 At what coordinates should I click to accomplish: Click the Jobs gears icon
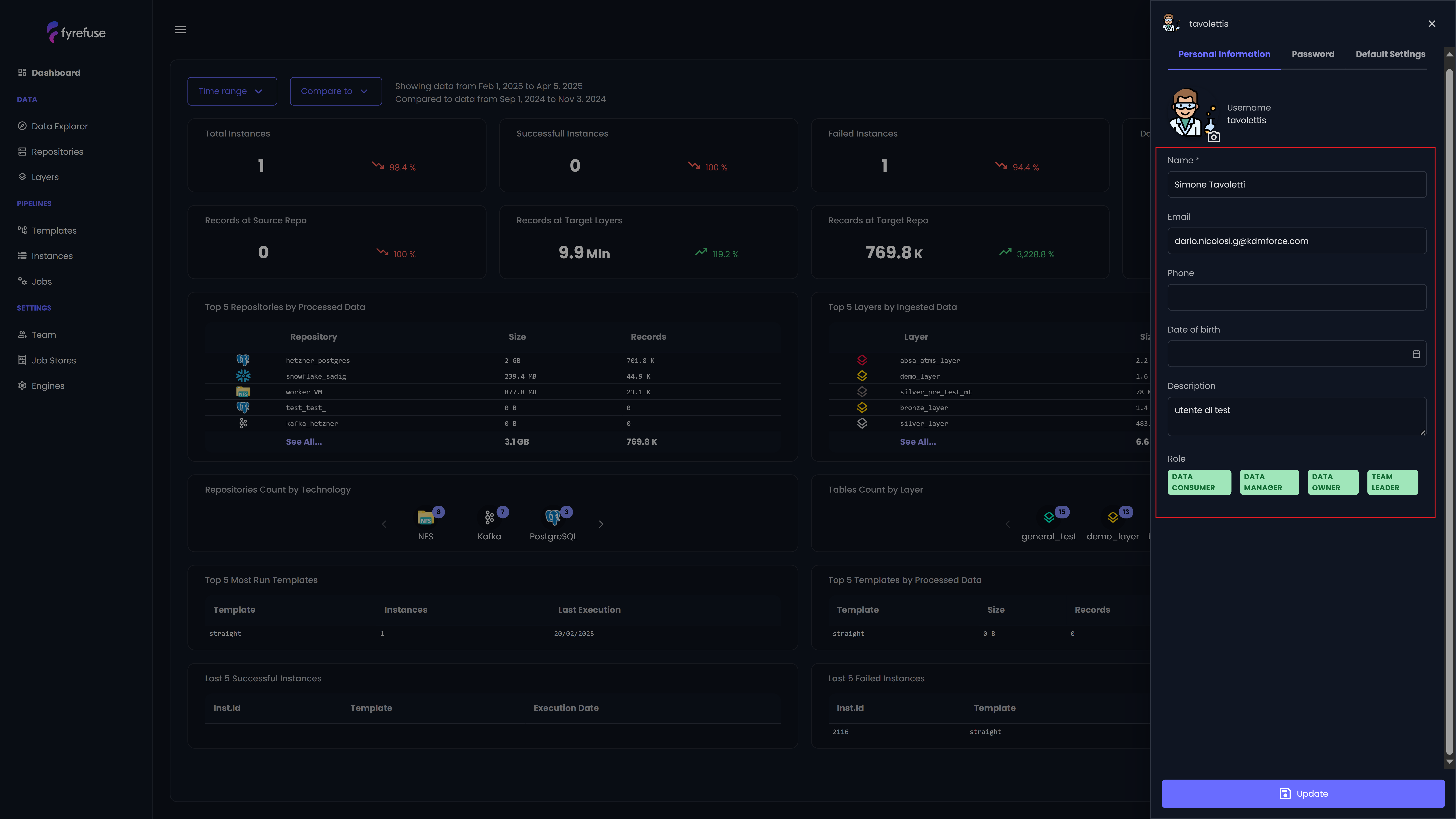(x=22, y=281)
